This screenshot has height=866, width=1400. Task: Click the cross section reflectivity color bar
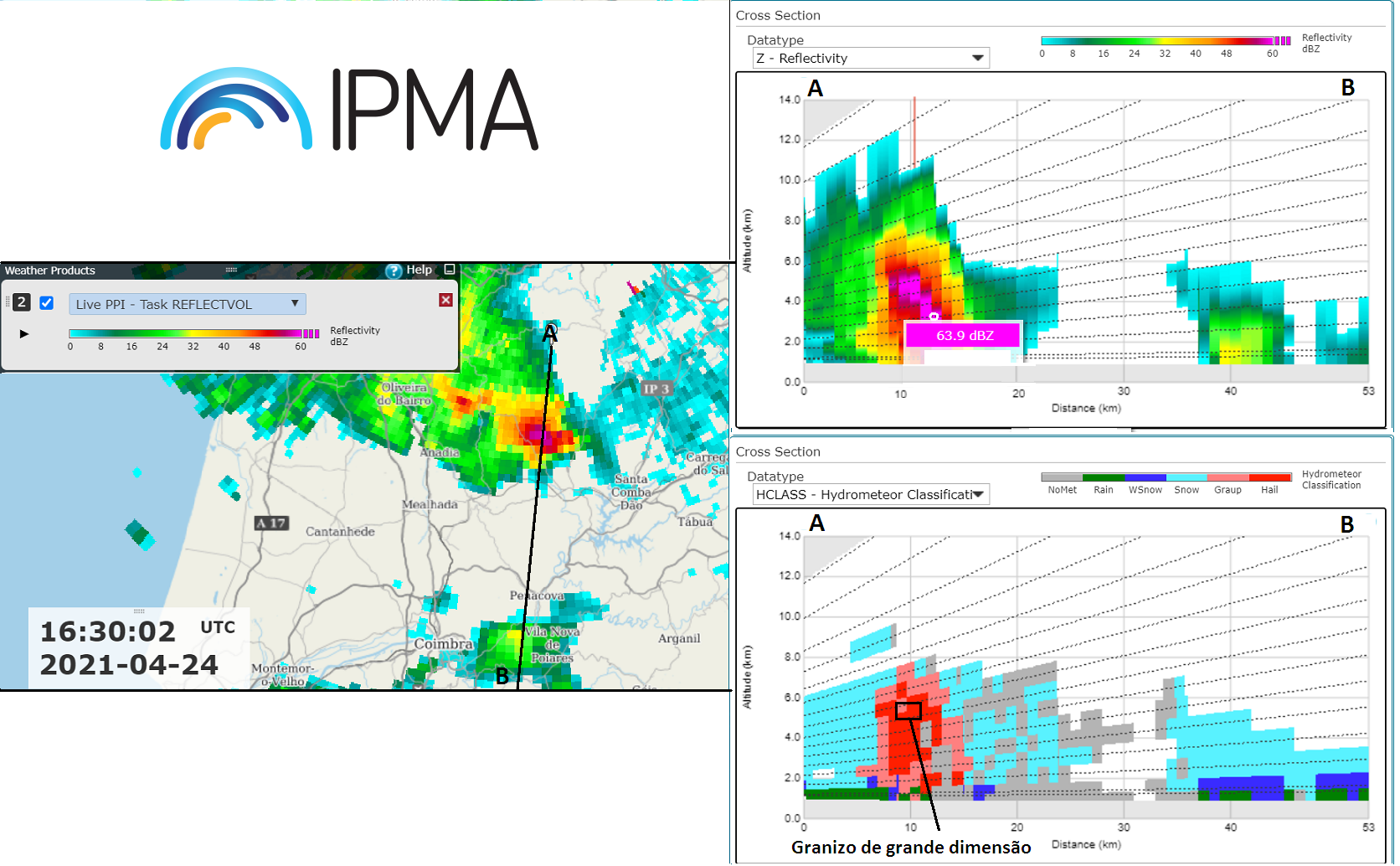(x=1166, y=41)
